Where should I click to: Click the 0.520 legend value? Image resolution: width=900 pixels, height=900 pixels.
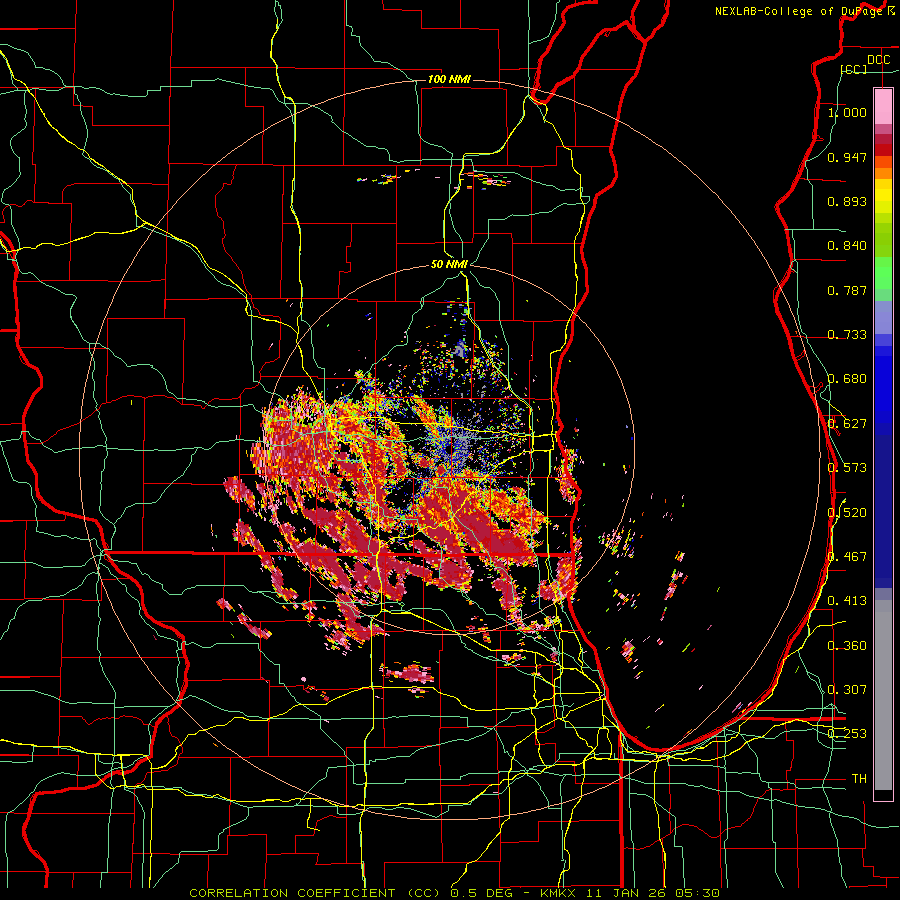[x=847, y=513]
